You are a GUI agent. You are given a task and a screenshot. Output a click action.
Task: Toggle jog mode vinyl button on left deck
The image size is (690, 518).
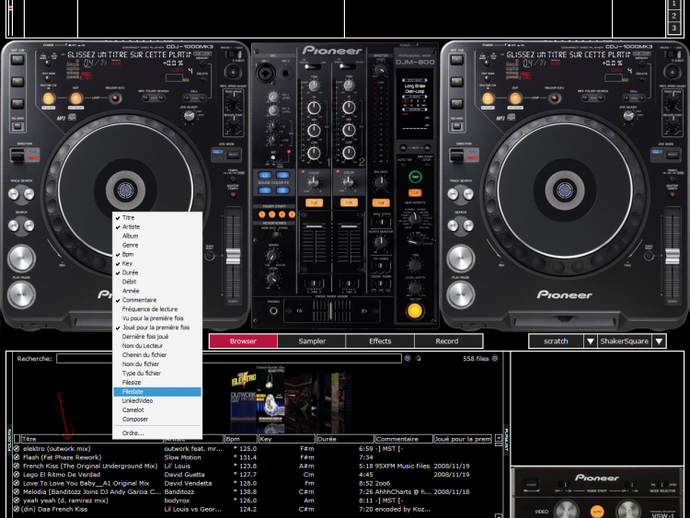point(233,154)
